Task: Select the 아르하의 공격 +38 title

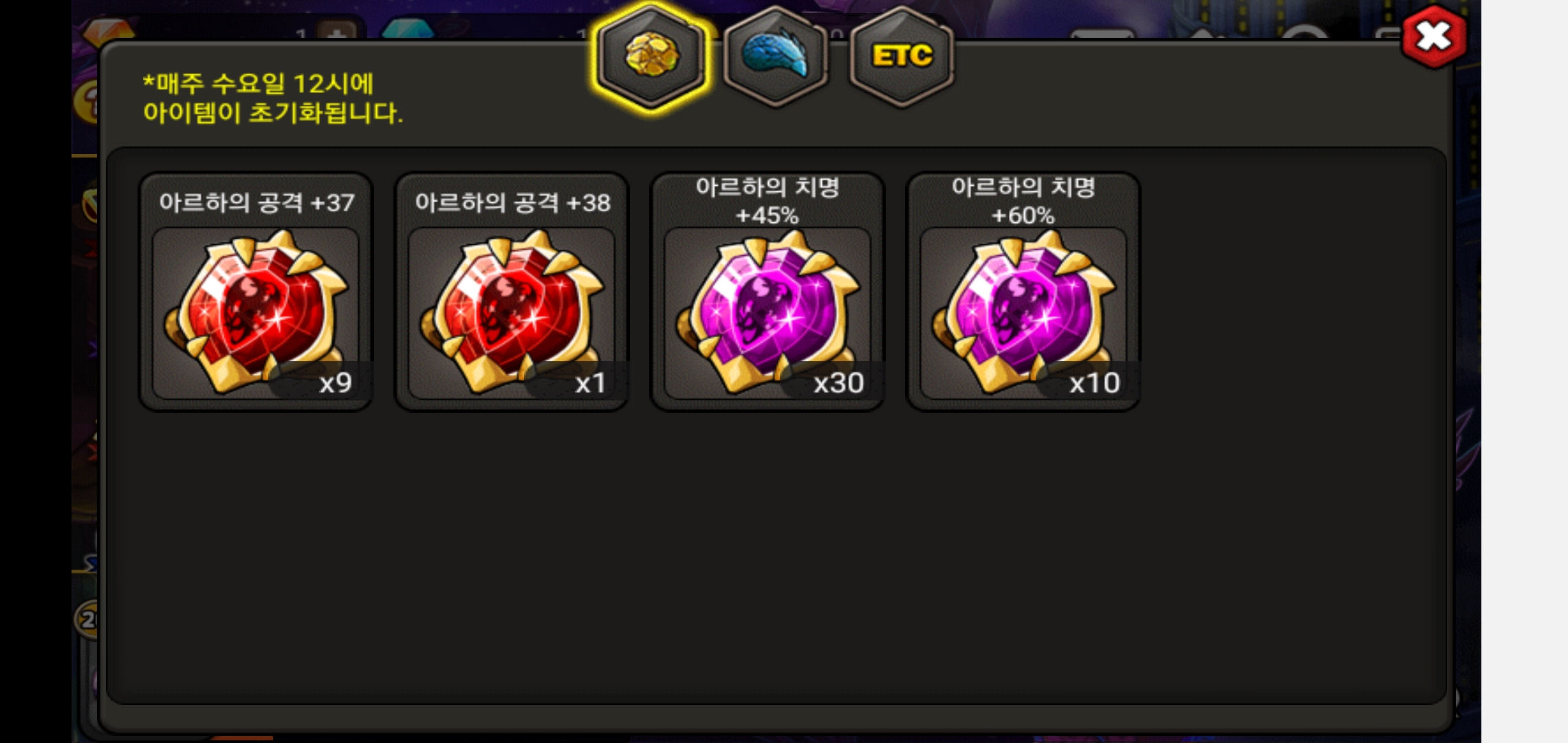Action: point(512,202)
